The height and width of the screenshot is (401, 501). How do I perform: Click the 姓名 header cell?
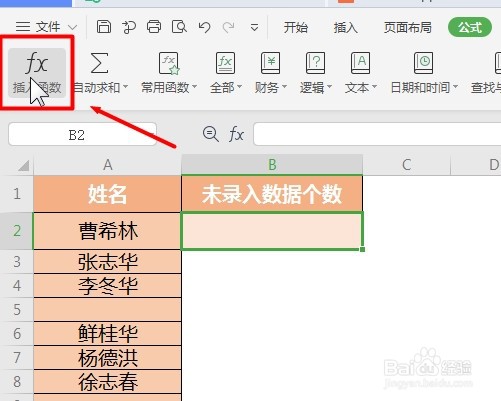point(107,194)
